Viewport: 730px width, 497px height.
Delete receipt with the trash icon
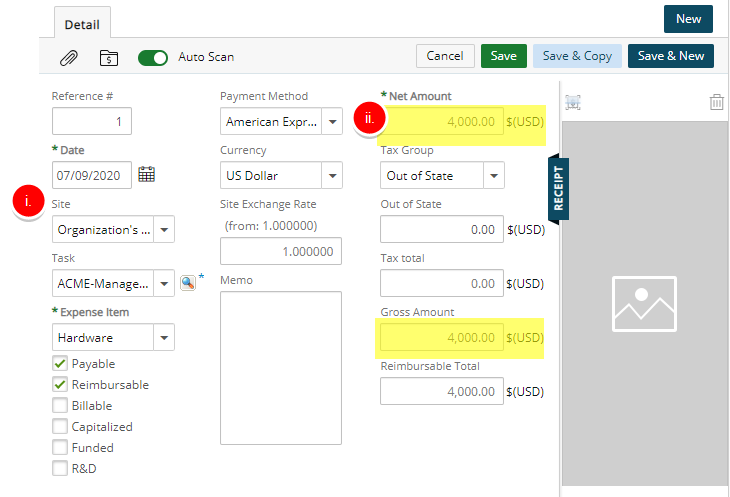click(x=716, y=102)
